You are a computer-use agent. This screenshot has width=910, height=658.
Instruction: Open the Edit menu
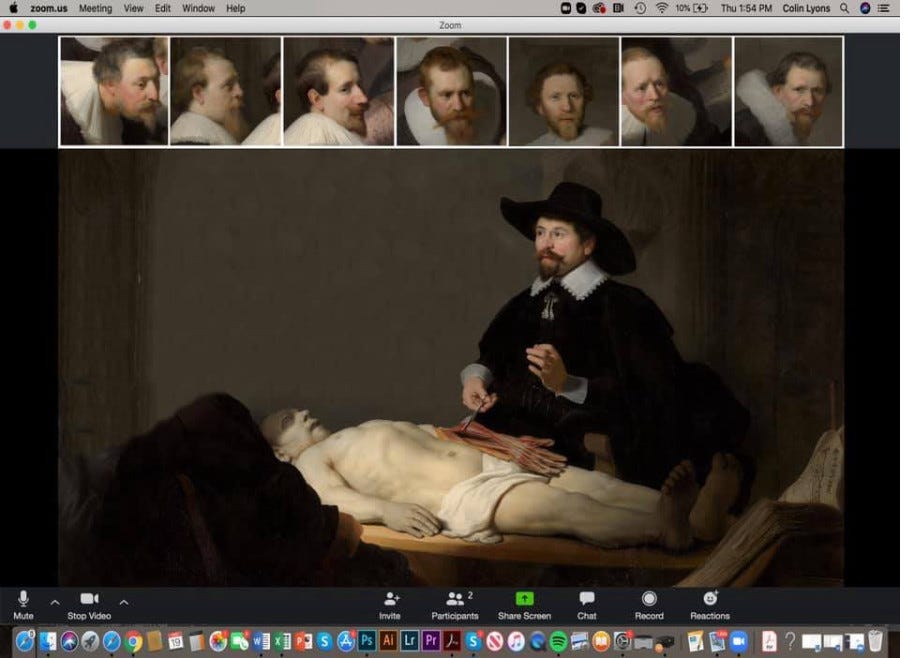[x=162, y=8]
